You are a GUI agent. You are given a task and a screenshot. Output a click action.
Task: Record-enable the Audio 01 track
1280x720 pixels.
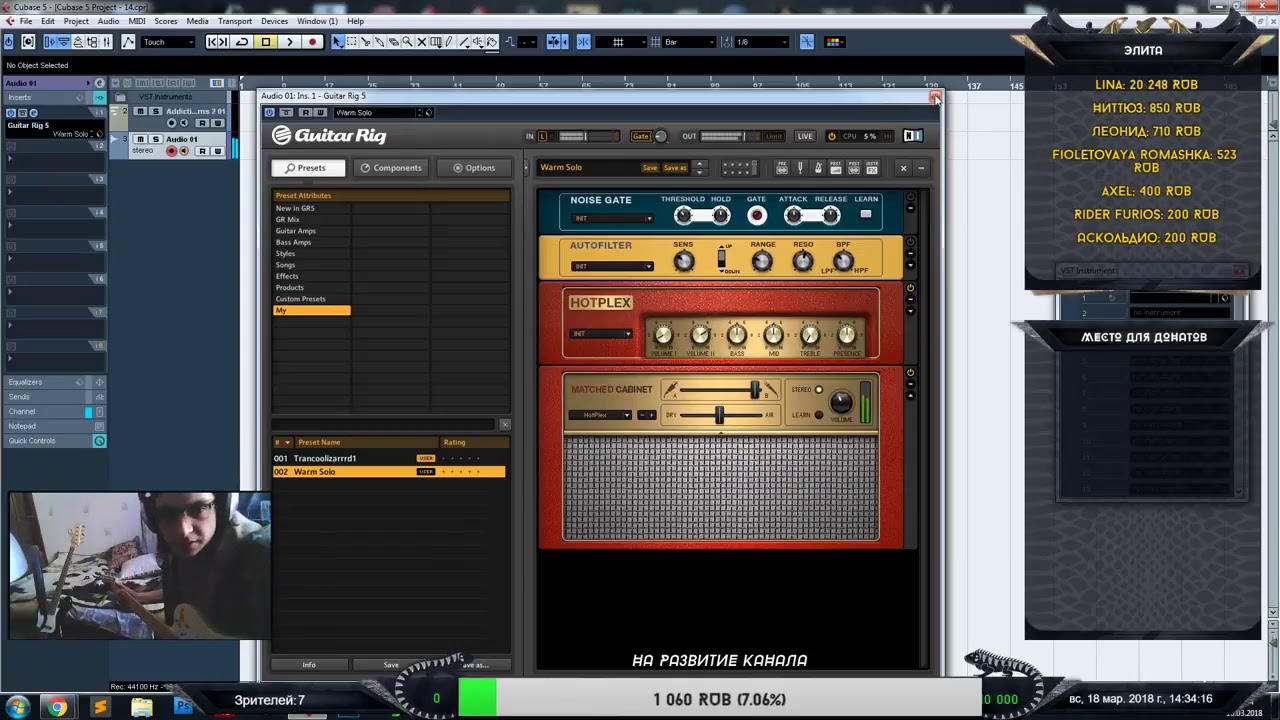click(x=171, y=151)
